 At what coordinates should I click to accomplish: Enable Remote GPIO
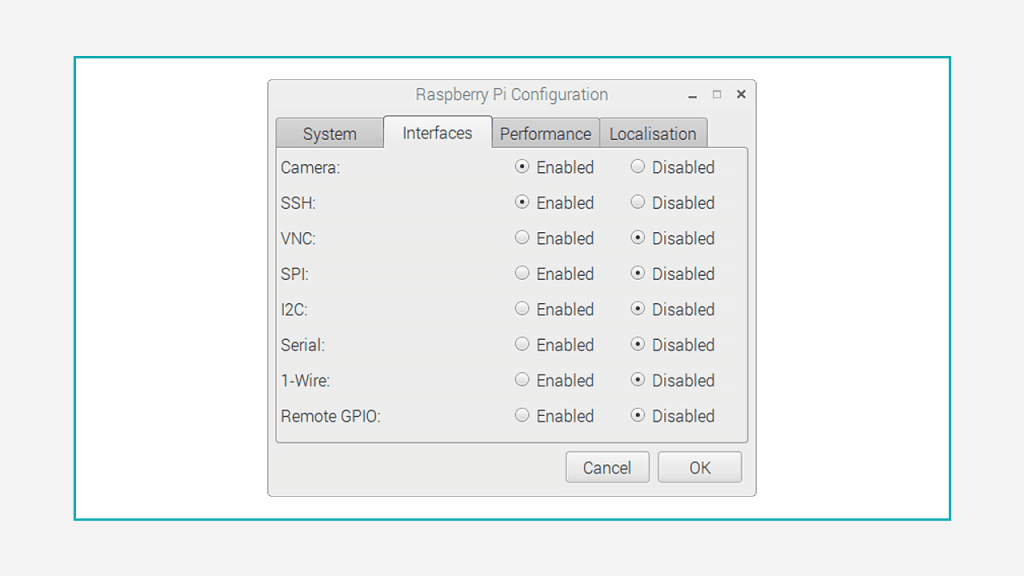point(522,415)
